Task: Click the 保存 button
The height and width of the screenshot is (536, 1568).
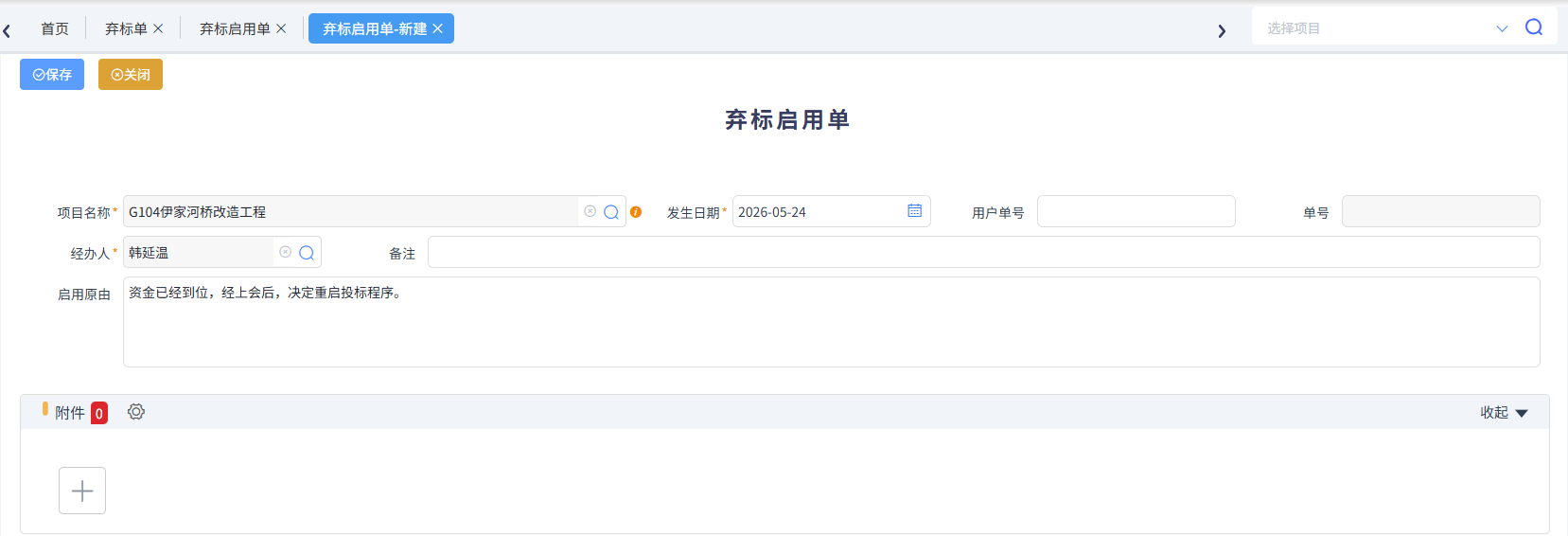Action: tap(52, 74)
